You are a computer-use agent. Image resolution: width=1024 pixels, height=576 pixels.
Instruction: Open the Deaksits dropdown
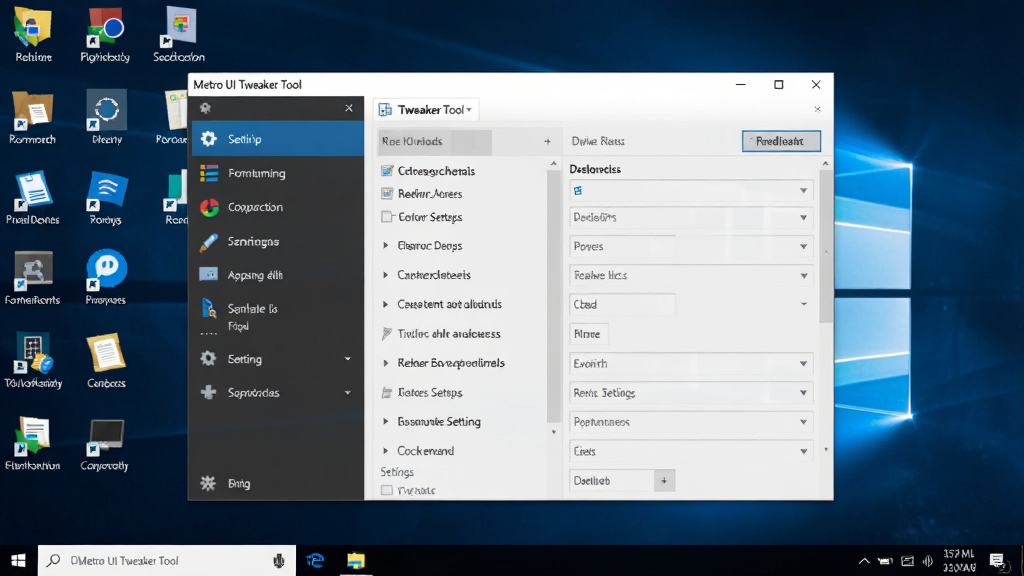coord(691,217)
